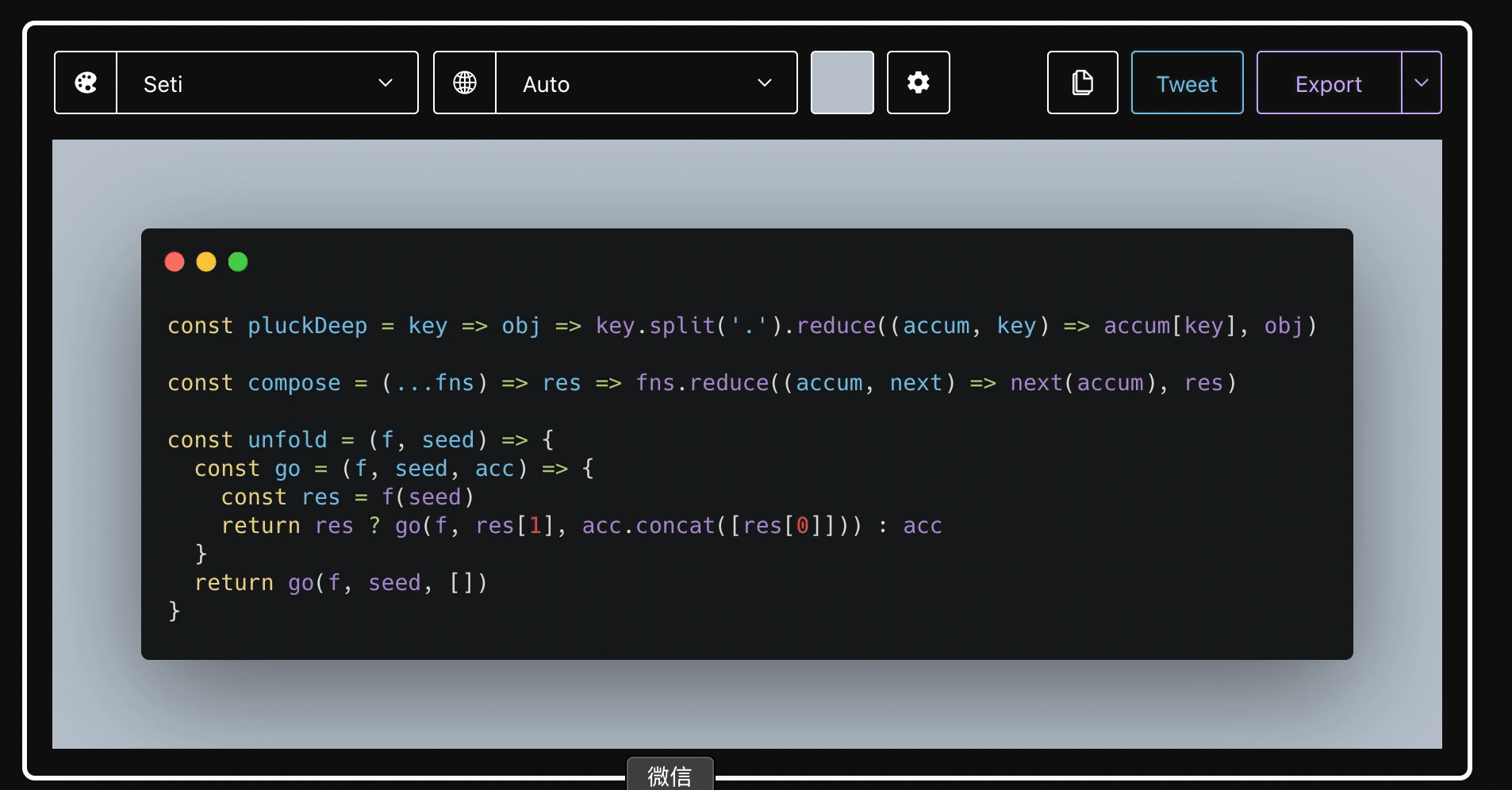Viewport: 1512px width, 790px height.
Task: Click the Export button
Action: [1329, 82]
